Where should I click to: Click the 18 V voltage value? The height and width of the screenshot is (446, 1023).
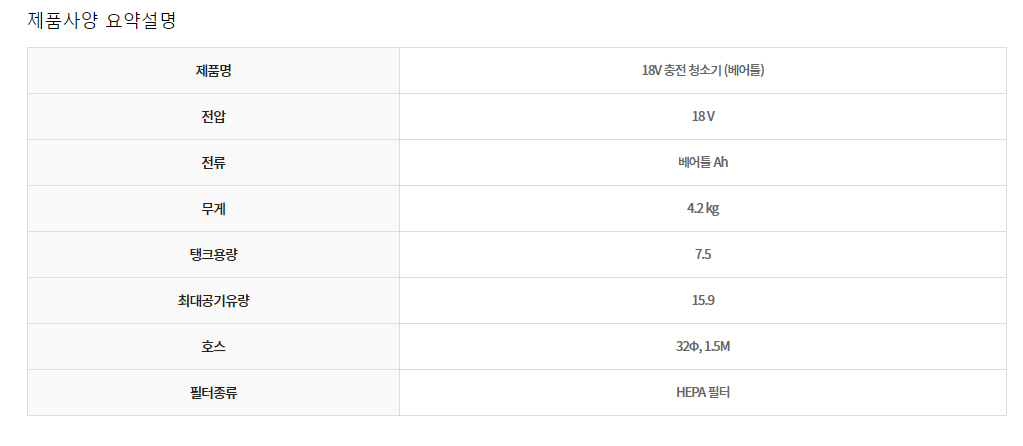coord(703,117)
